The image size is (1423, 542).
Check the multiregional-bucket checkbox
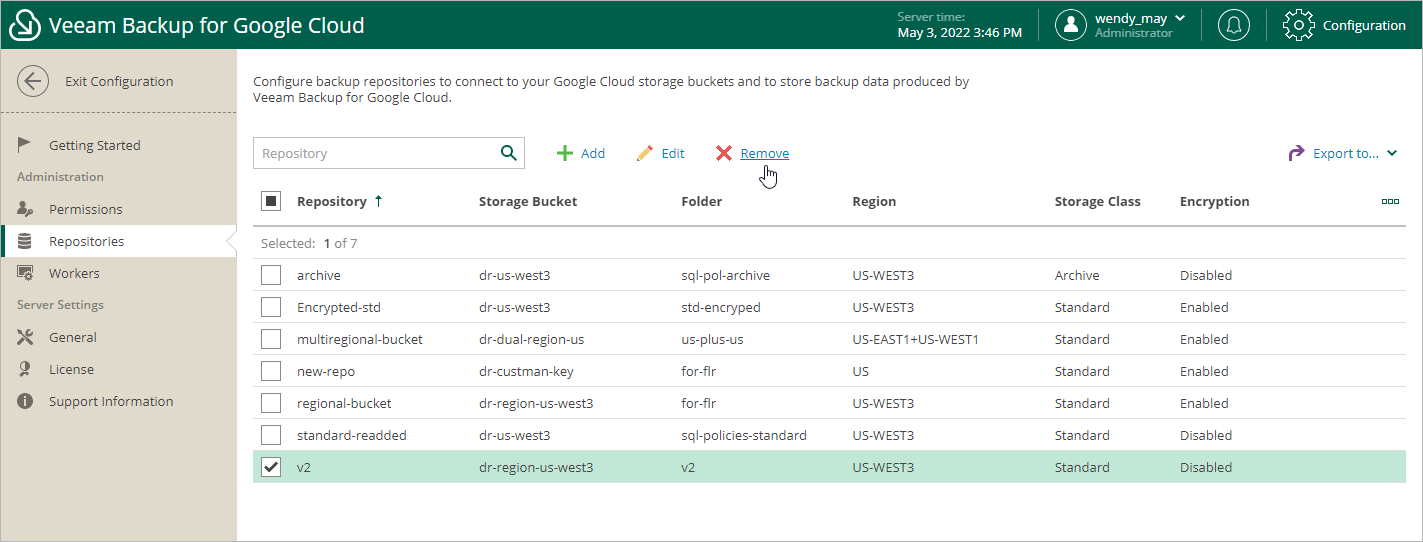click(x=271, y=339)
